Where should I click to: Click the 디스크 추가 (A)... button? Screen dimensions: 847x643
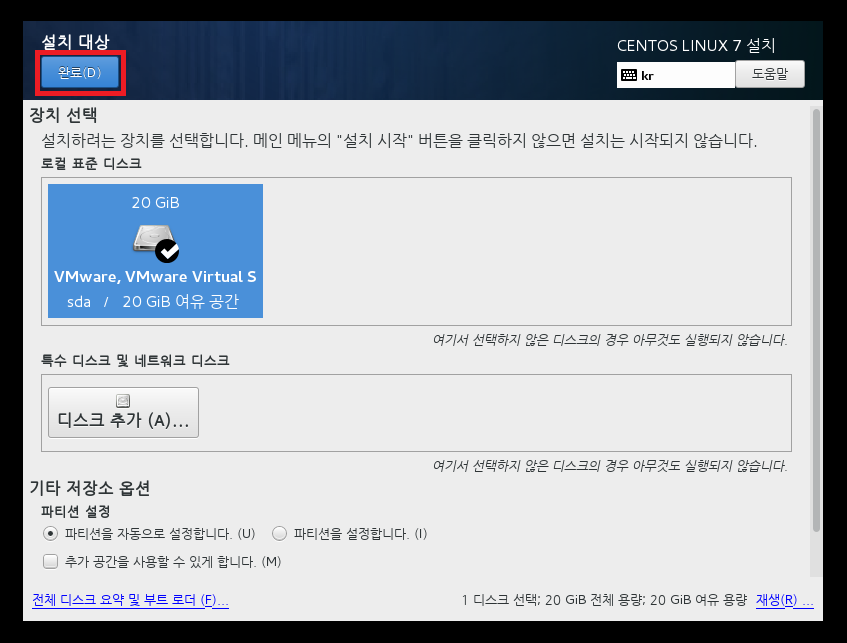123,412
